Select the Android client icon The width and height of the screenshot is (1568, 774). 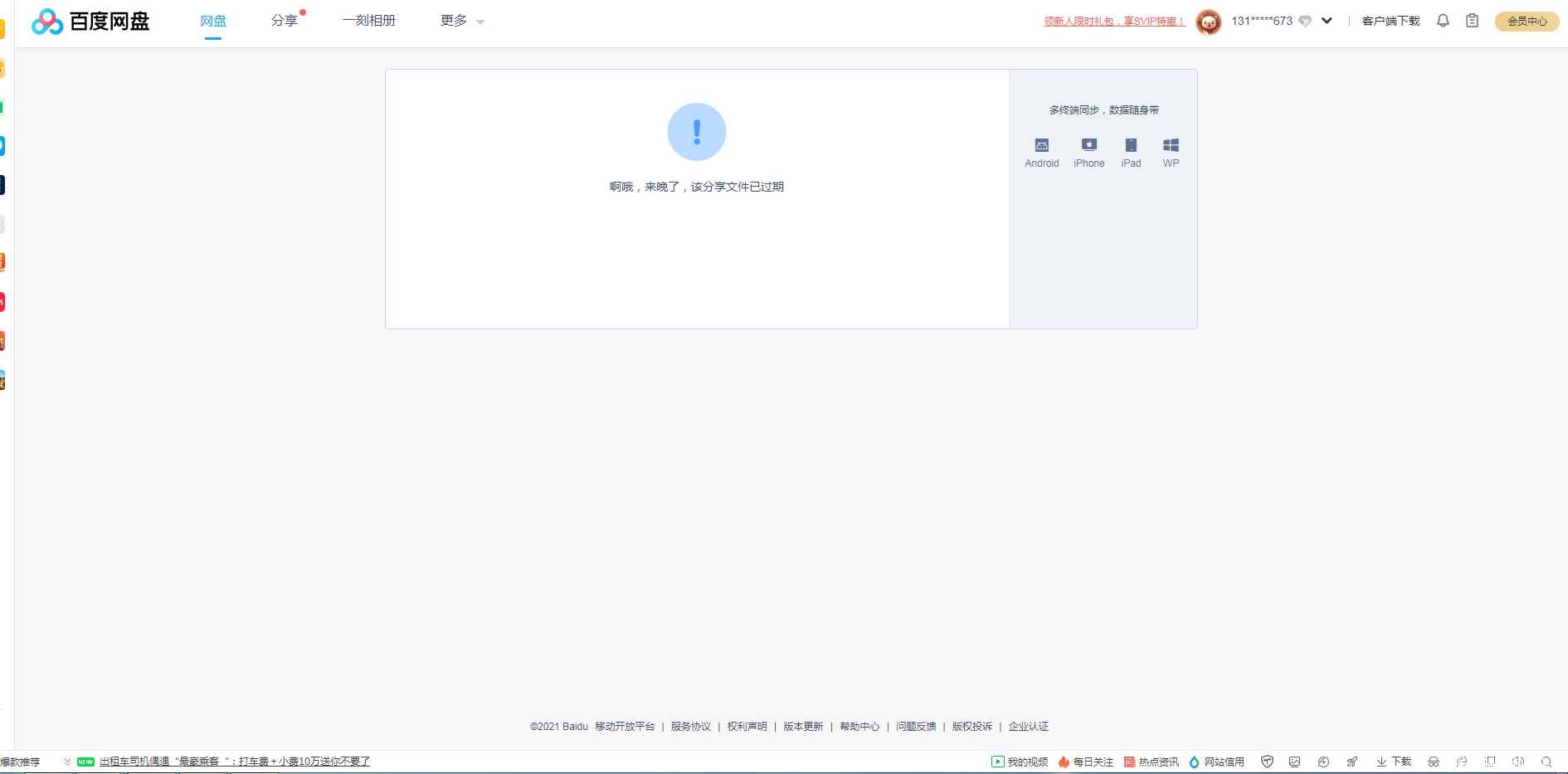coord(1042,145)
